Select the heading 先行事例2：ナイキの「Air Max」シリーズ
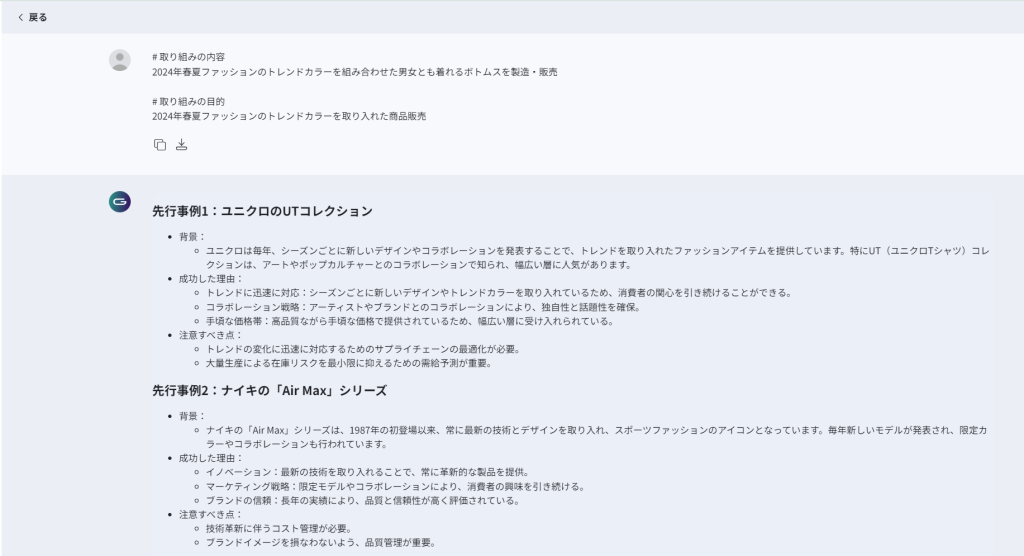 (x=269, y=390)
